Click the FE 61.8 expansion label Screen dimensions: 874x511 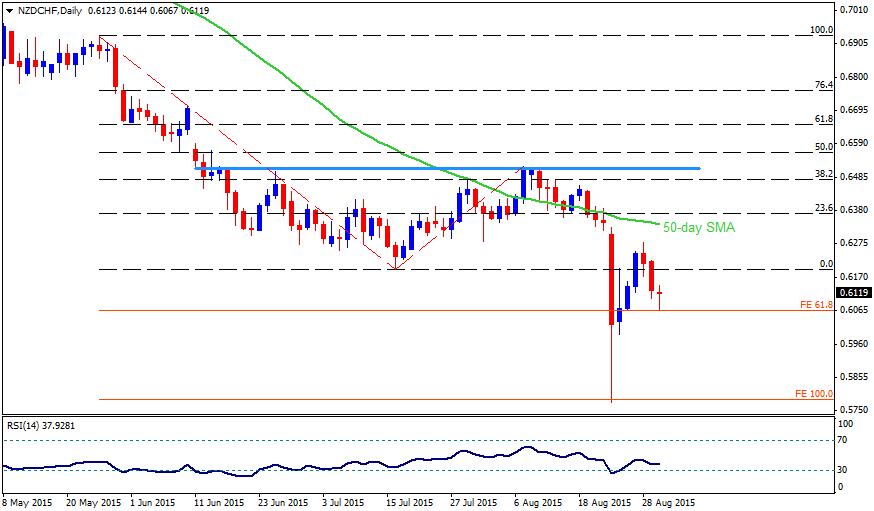[816, 304]
